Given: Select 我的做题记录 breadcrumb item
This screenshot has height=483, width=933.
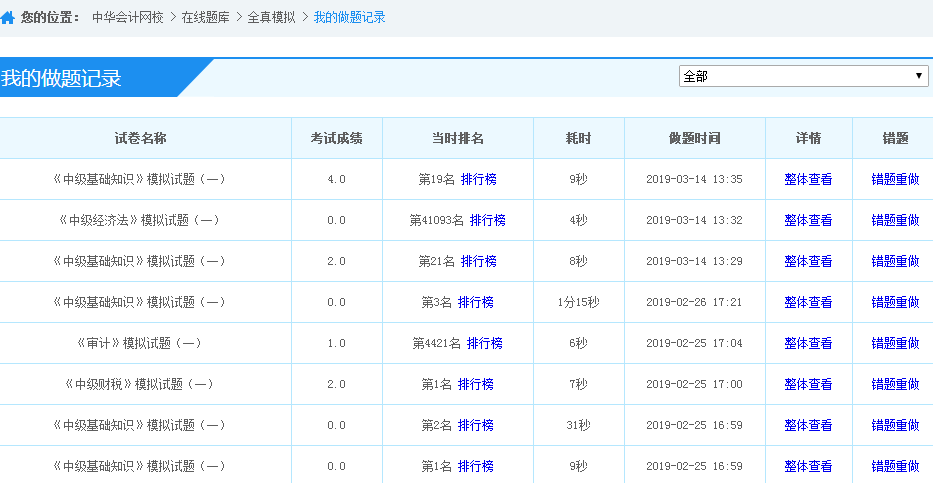Looking at the screenshot, I should pyautogui.click(x=349, y=18).
